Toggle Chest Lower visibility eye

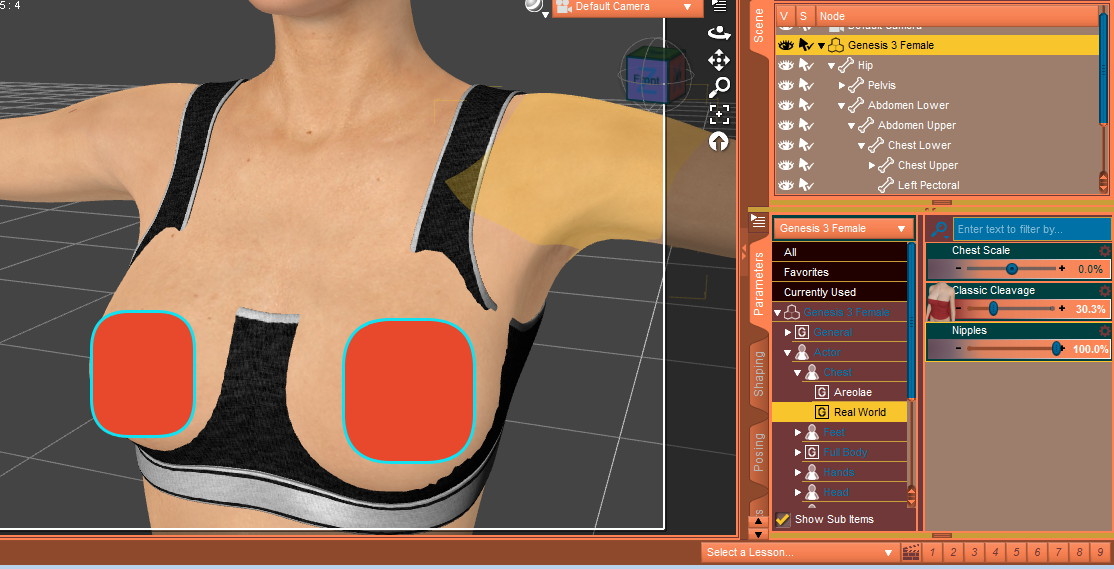click(784, 145)
